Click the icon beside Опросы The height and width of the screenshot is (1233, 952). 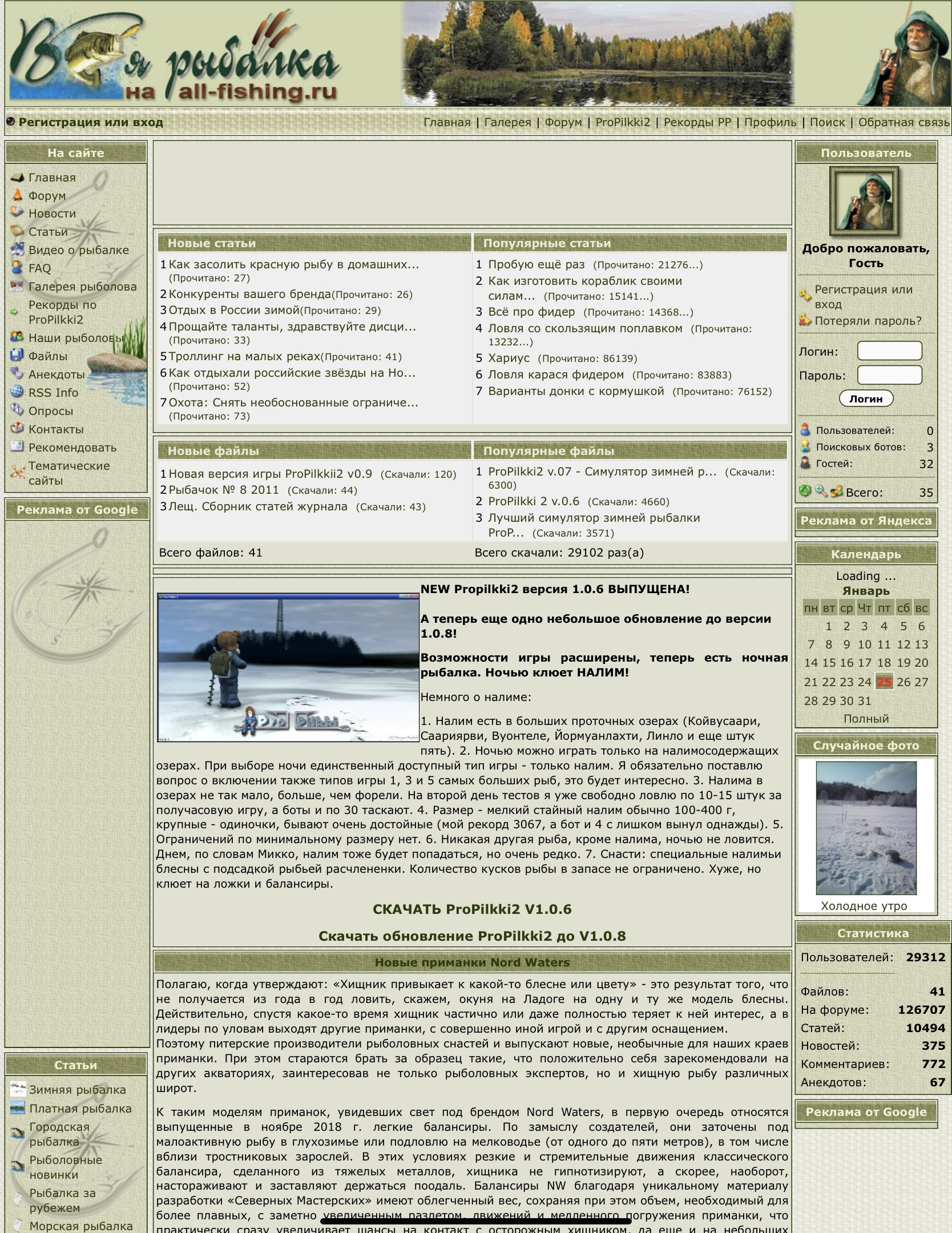[x=17, y=410]
